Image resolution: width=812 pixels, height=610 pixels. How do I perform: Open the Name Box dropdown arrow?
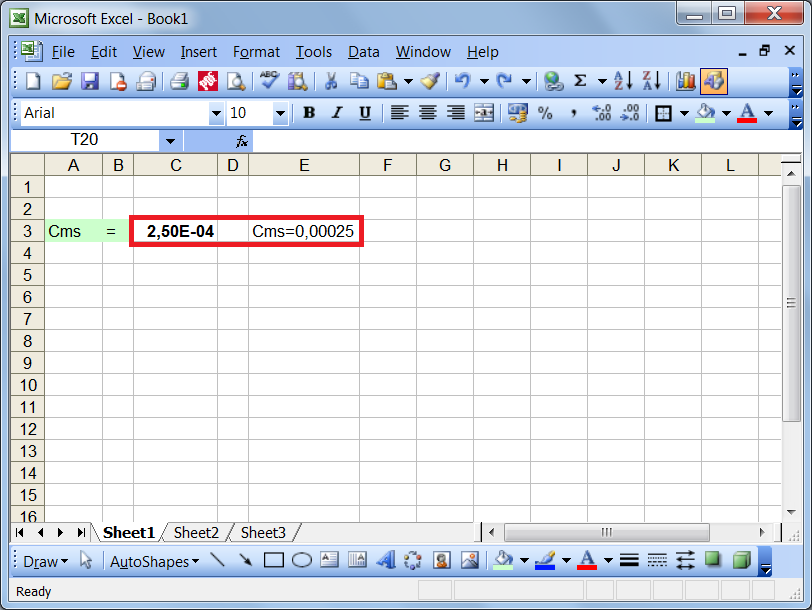point(170,140)
